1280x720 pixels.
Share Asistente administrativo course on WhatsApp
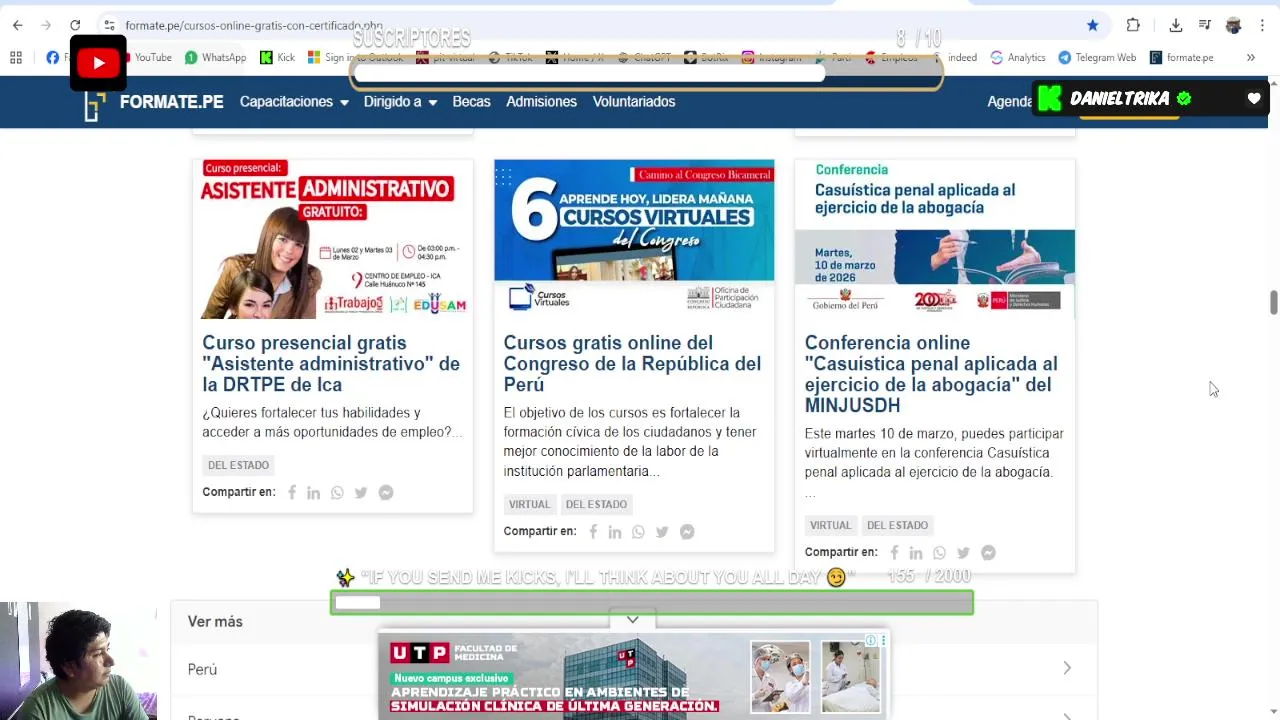click(337, 493)
